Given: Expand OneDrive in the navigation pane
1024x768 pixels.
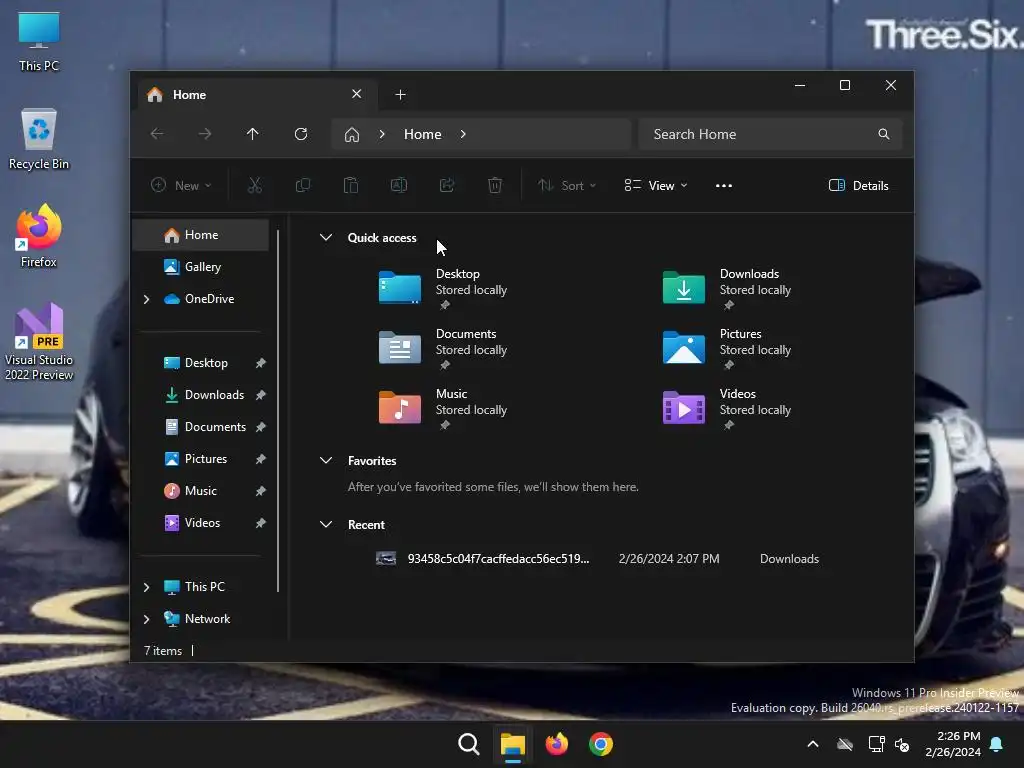Looking at the screenshot, I should click(146, 299).
